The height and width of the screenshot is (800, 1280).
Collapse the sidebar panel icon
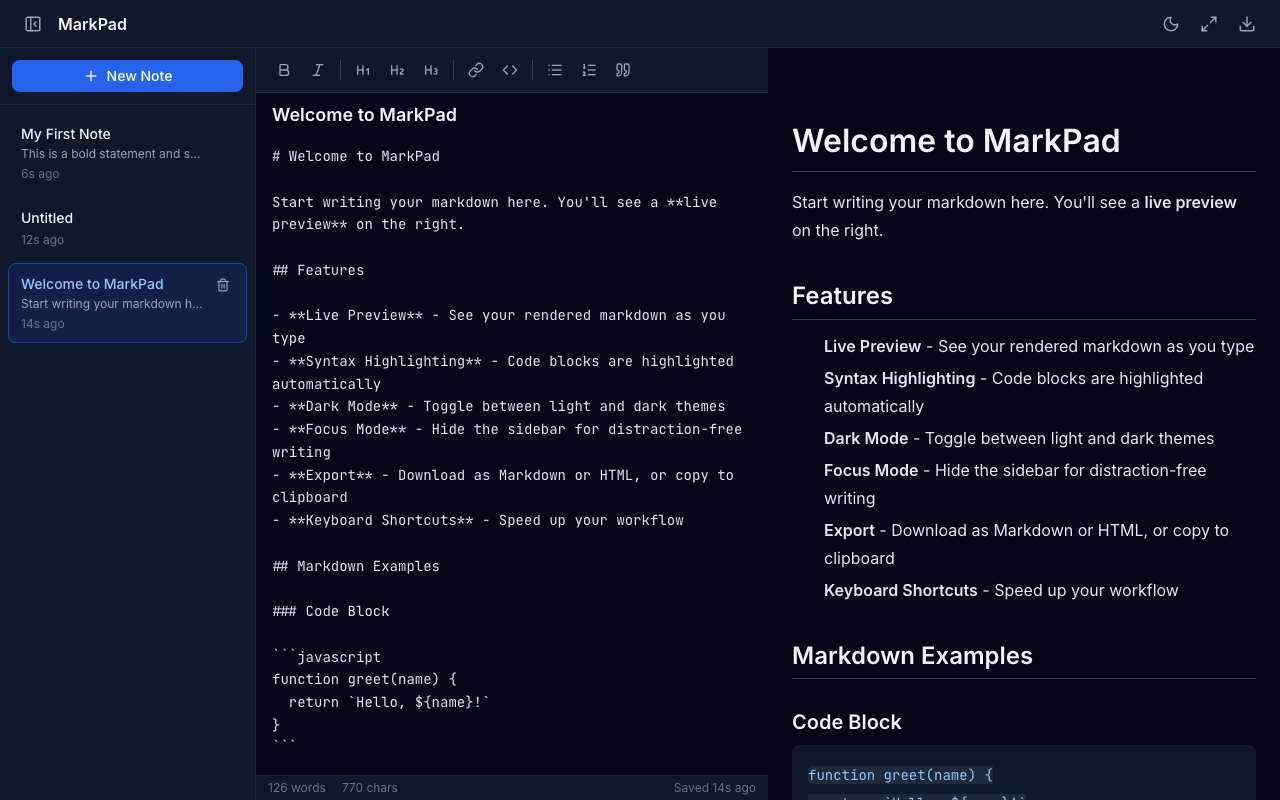tap(33, 24)
